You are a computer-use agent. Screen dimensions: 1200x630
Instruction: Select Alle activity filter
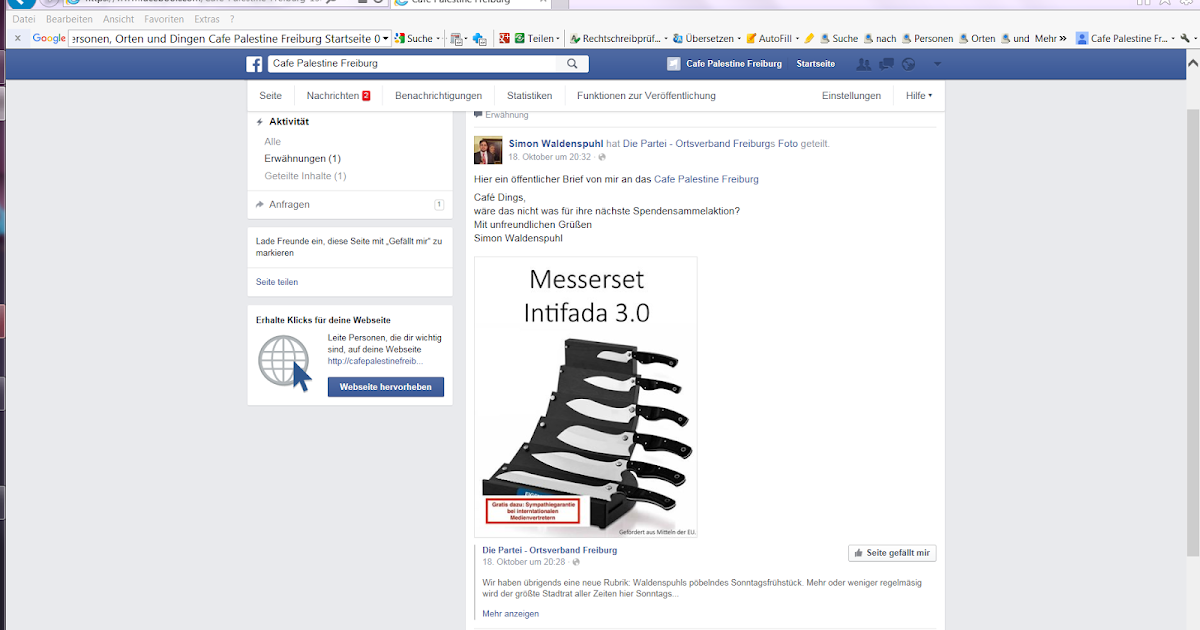click(x=273, y=141)
